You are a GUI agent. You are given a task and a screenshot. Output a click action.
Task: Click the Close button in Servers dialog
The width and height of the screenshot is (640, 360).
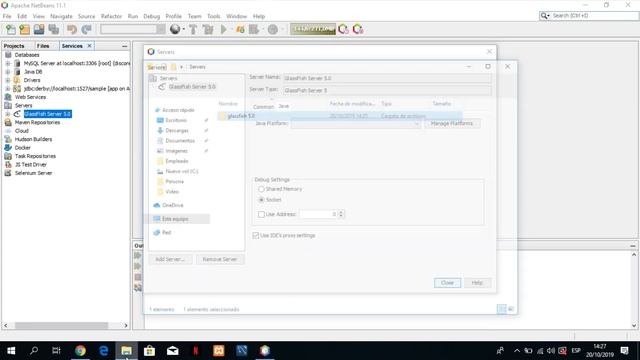(447, 282)
